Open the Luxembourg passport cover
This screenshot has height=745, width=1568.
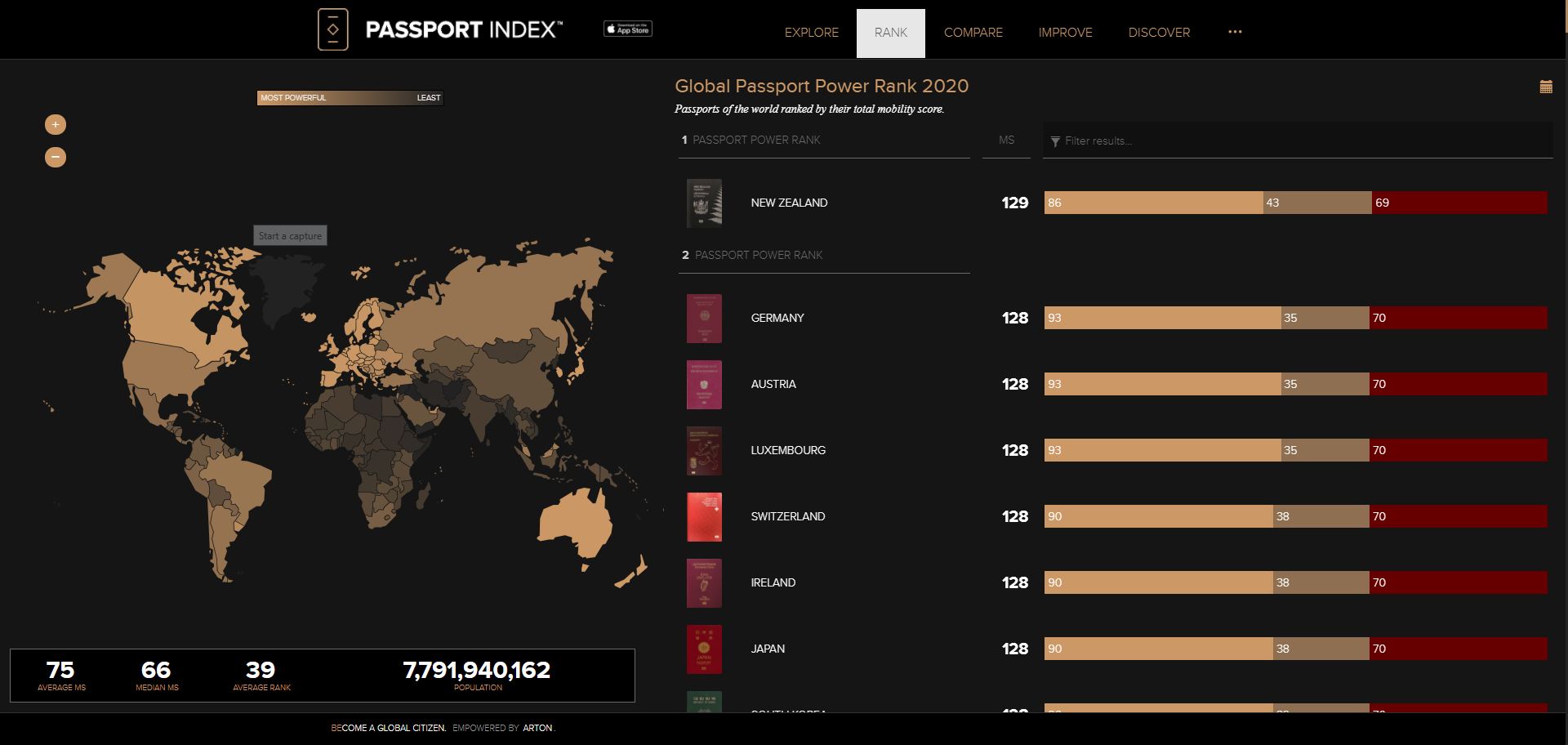pyautogui.click(x=704, y=450)
